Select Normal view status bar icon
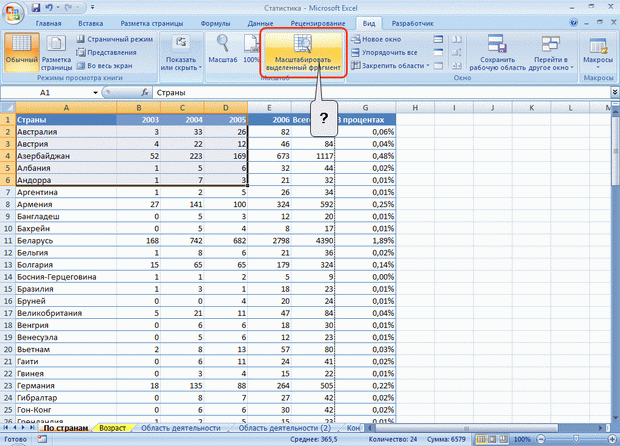The image size is (620, 446). [x=481, y=439]
